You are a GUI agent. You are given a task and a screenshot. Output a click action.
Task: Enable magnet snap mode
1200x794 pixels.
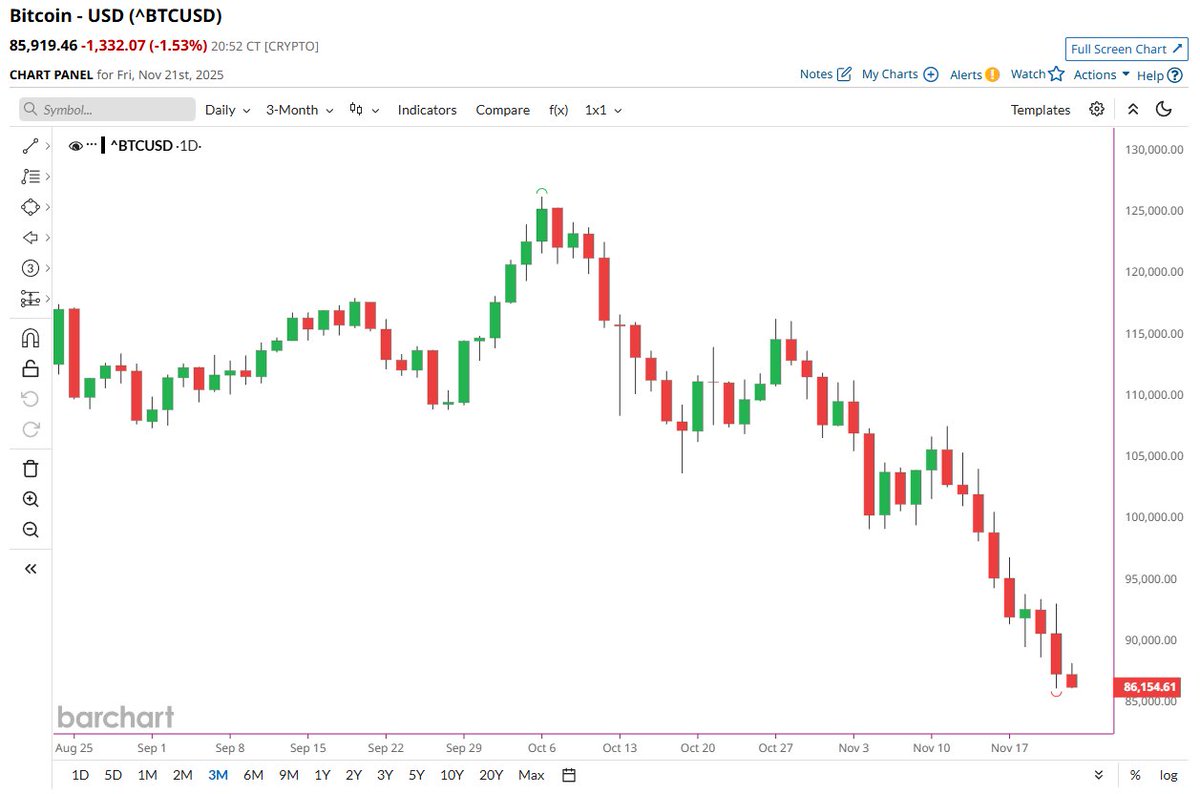(29, 336)
